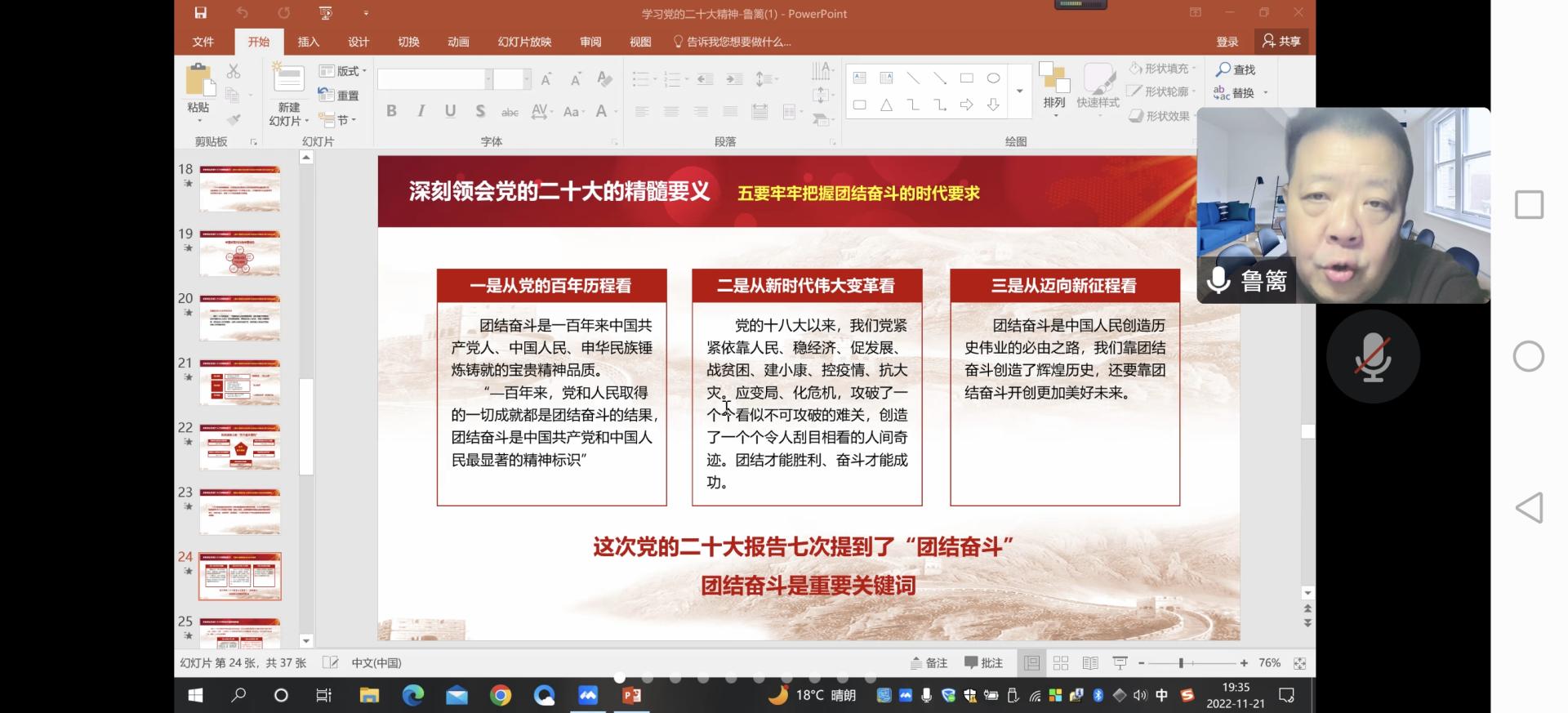Adjust the zoom slider in status bar
Screen dimensions: 1568x713
1181,663
